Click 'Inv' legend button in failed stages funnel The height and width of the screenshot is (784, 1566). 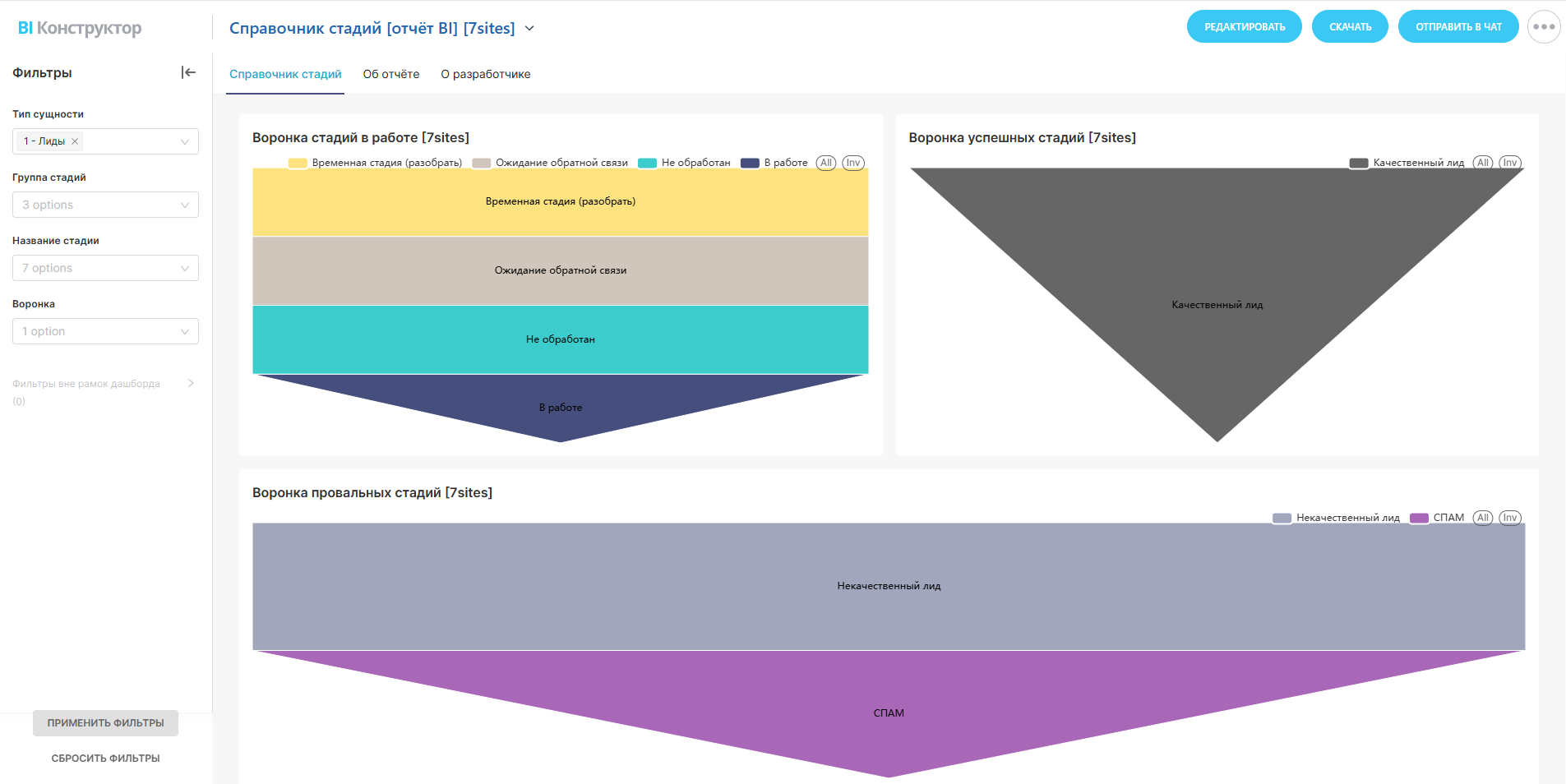1509,518
